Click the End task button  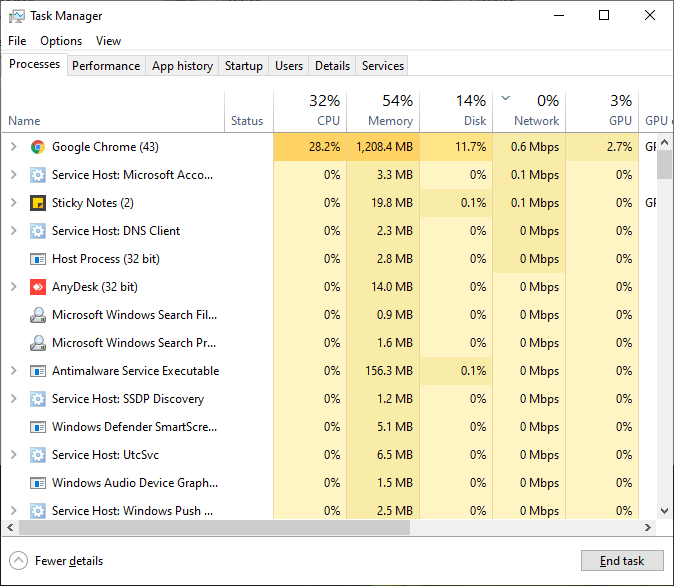(x=622, y=561)
